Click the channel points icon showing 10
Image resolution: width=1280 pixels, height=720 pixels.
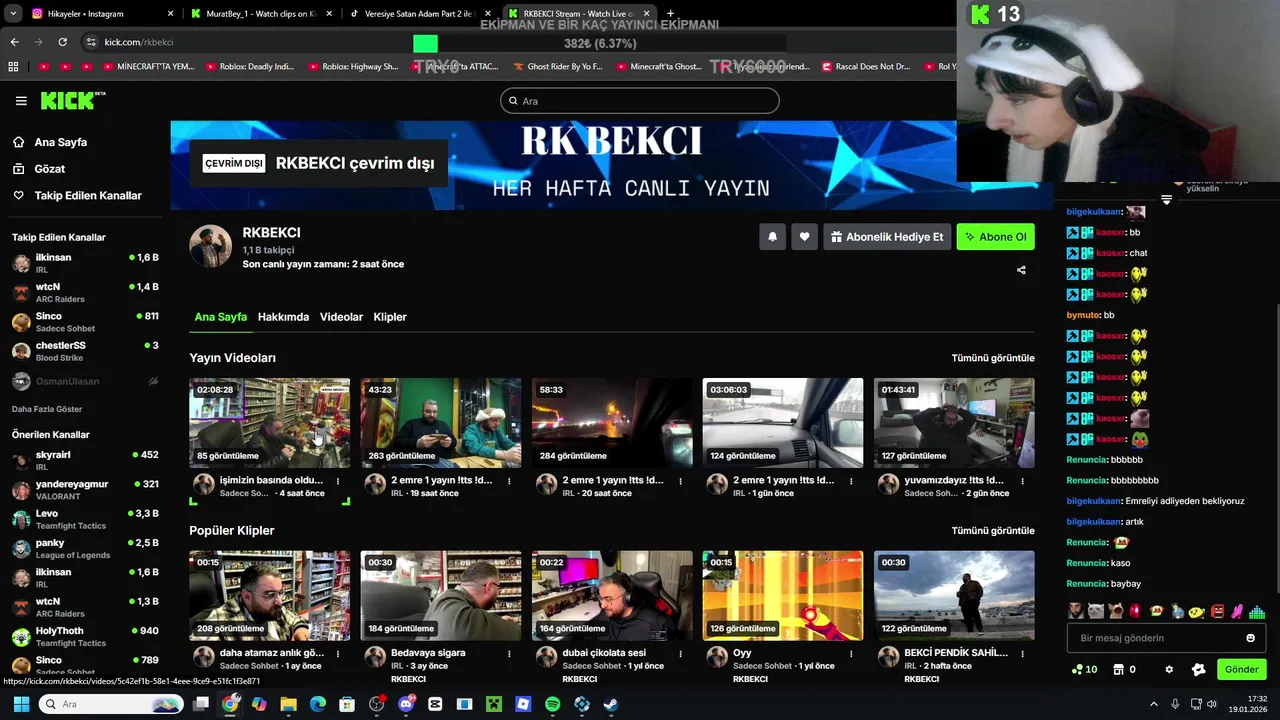(x=1084, y=670)
